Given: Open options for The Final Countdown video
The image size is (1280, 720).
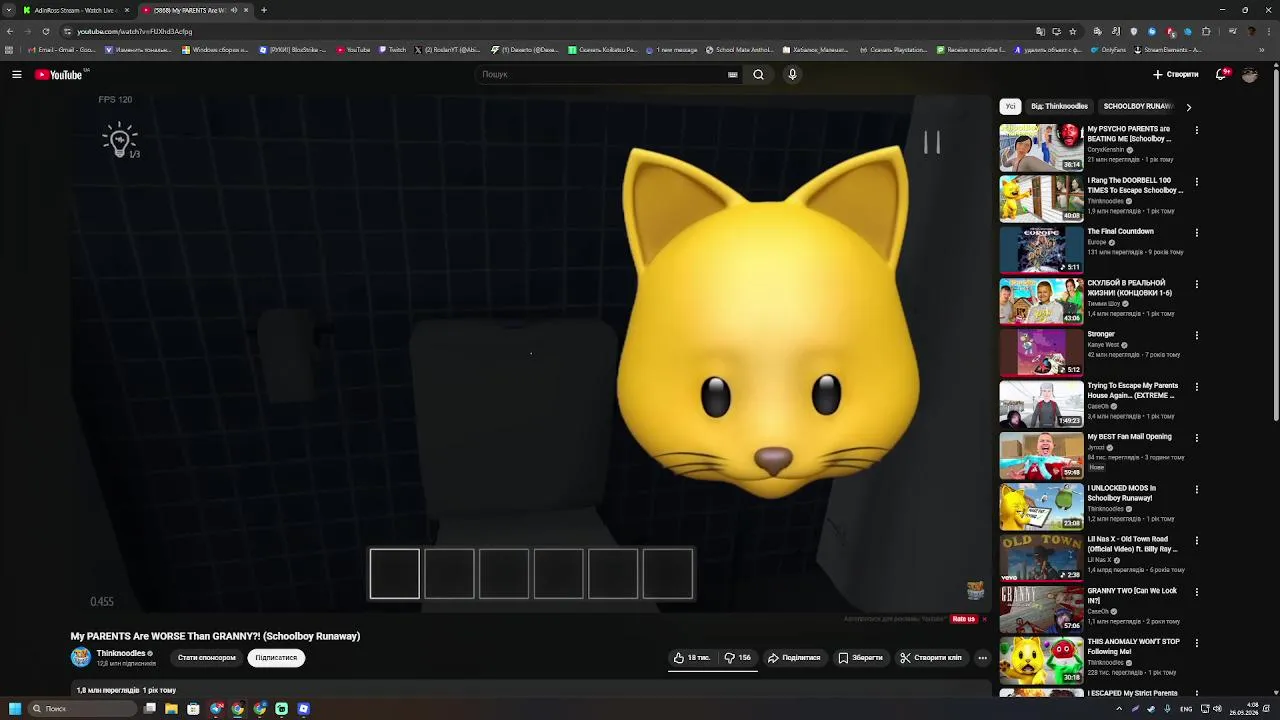Looking at the screenshot, I should tap(1196, 233).
